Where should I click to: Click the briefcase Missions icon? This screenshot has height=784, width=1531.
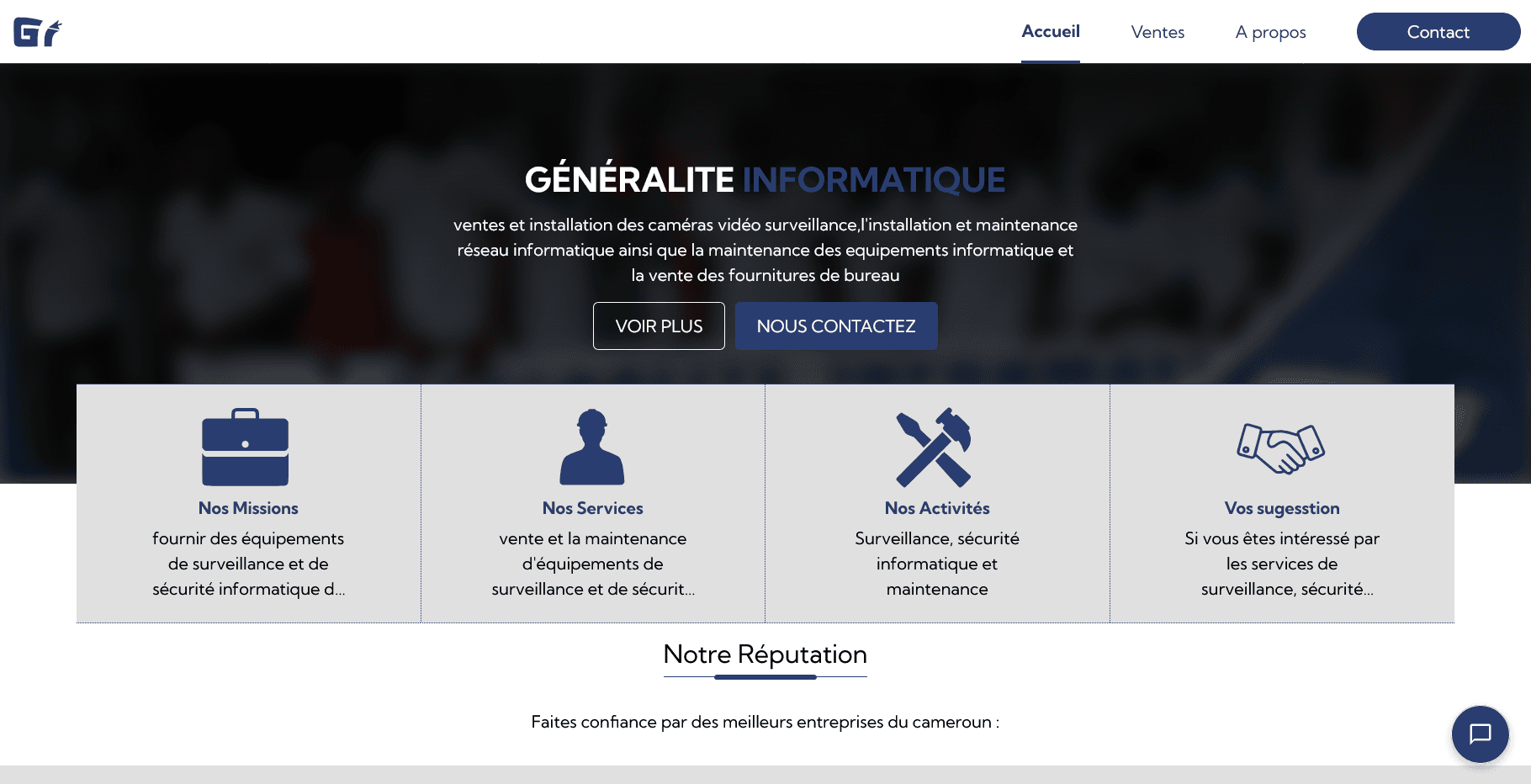245,448
